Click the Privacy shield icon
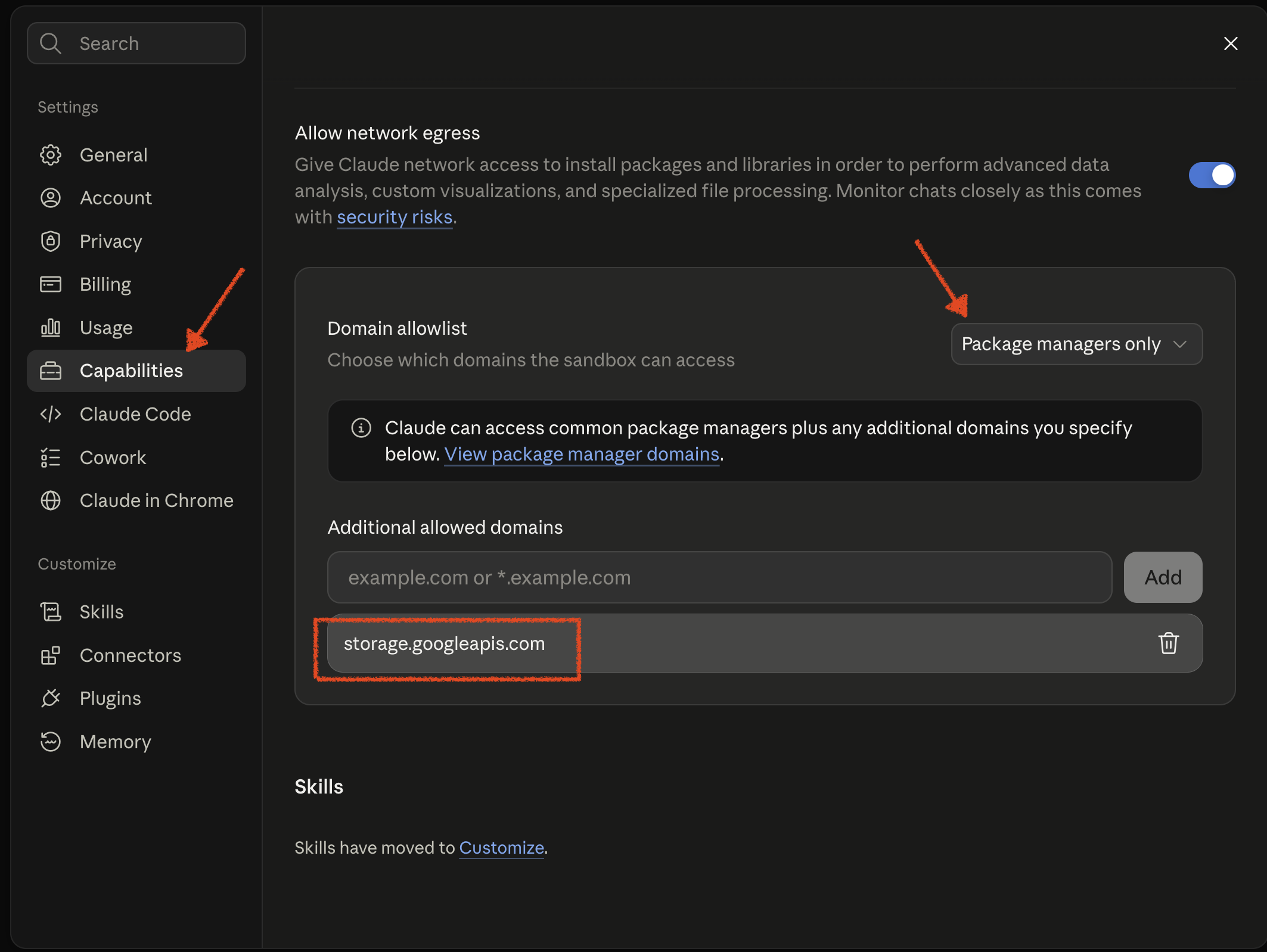The height and width of the screenshot is (952, 1267). pos(51,241)
